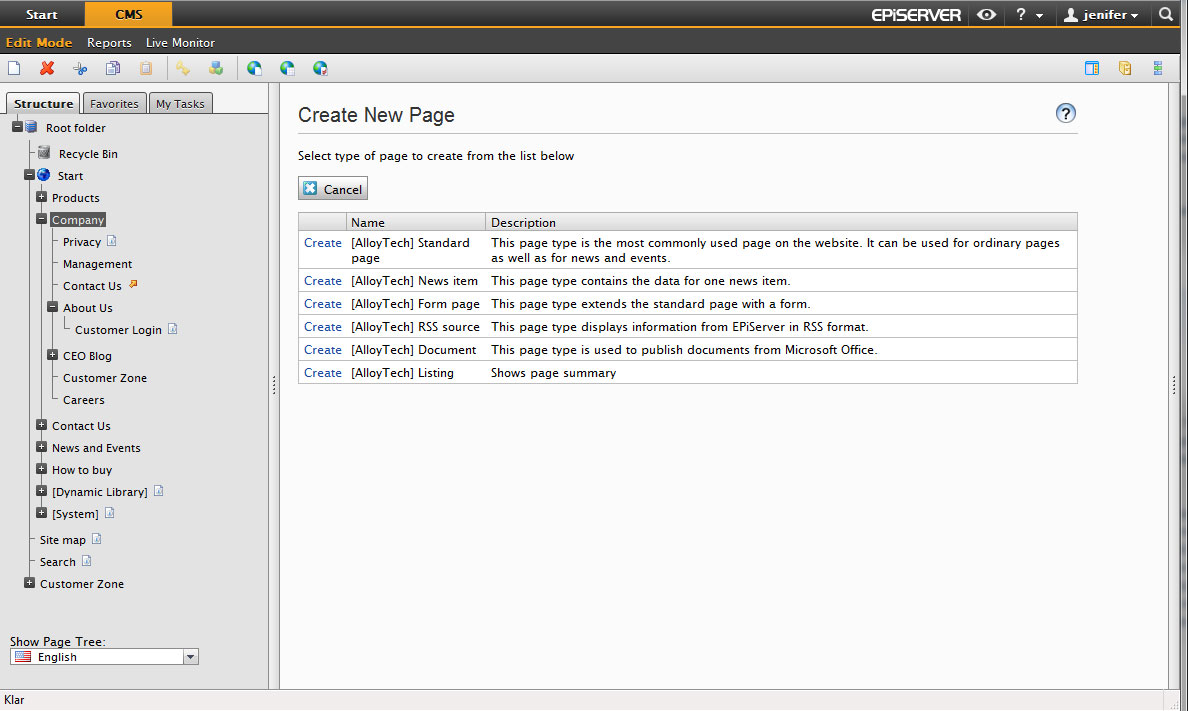Viewport: 1188px width, 711px height.
Task: Open the help question mark icon
Action: point(1065,113)
